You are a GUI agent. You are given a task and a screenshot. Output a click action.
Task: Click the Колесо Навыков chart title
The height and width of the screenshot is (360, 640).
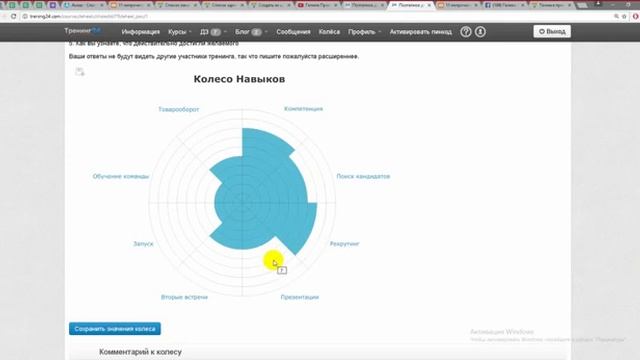point(239,79)
